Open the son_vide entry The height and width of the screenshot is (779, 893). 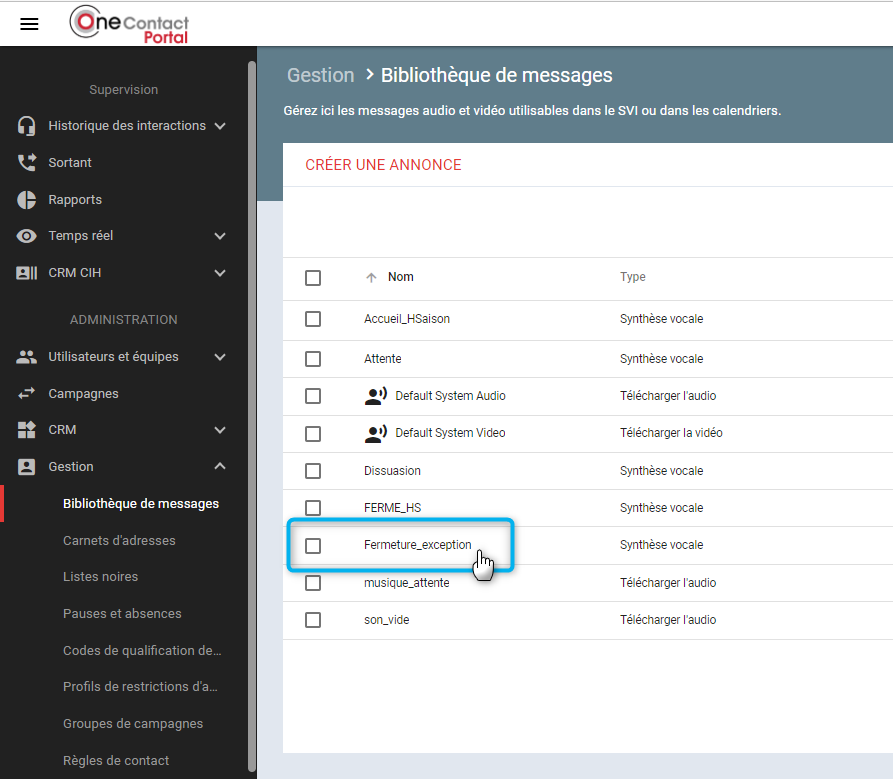tap(387, 620)
